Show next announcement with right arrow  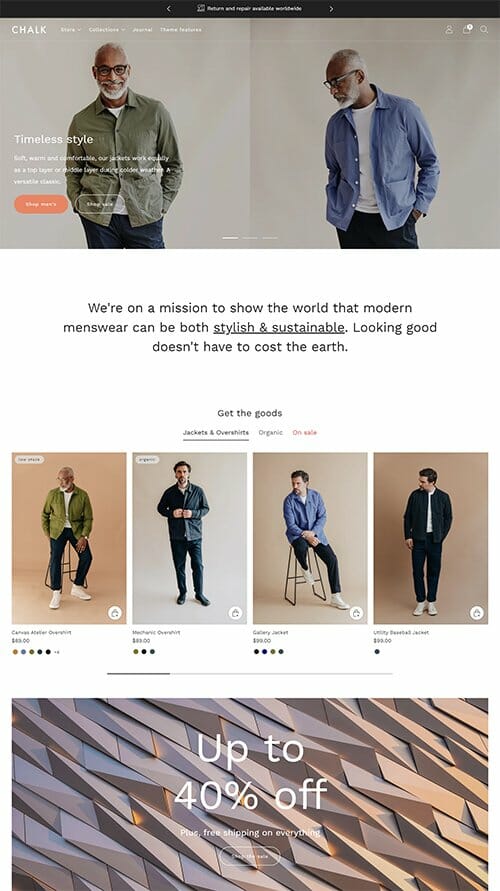click(x=331, y=9)
